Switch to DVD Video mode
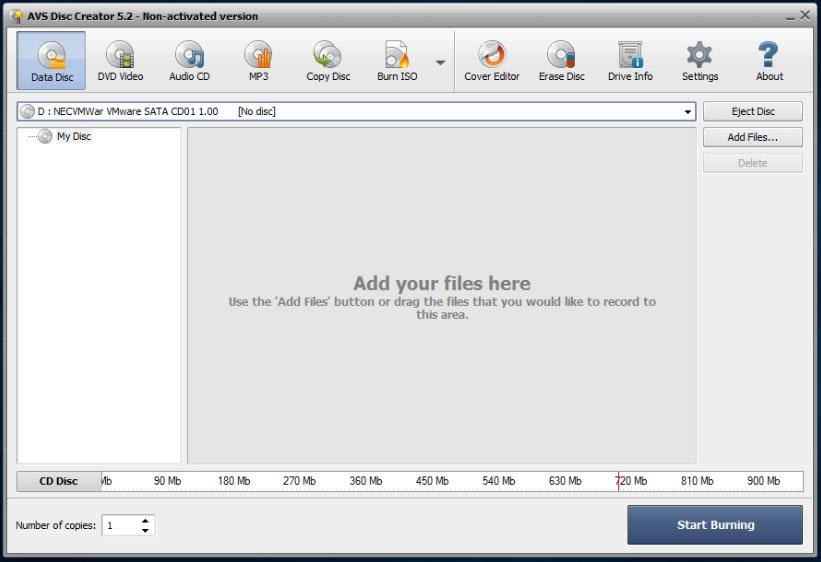The height and width of the screenshot is (562, 821). tap(120, 60)
